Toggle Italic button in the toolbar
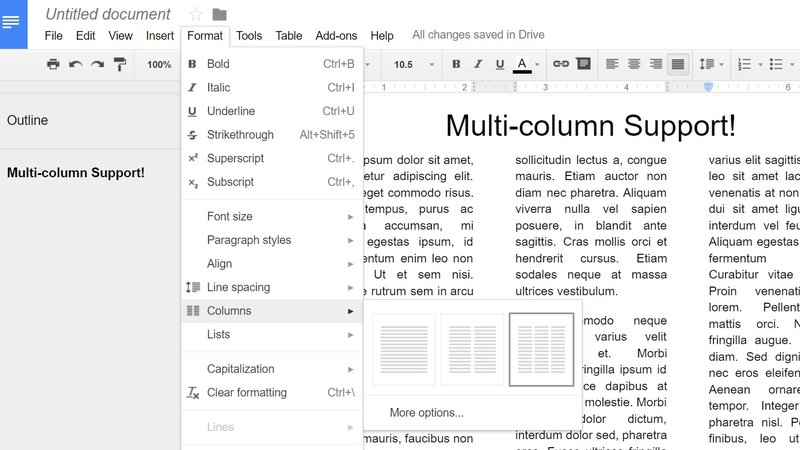800x450 pixels. tap(478, 64)
